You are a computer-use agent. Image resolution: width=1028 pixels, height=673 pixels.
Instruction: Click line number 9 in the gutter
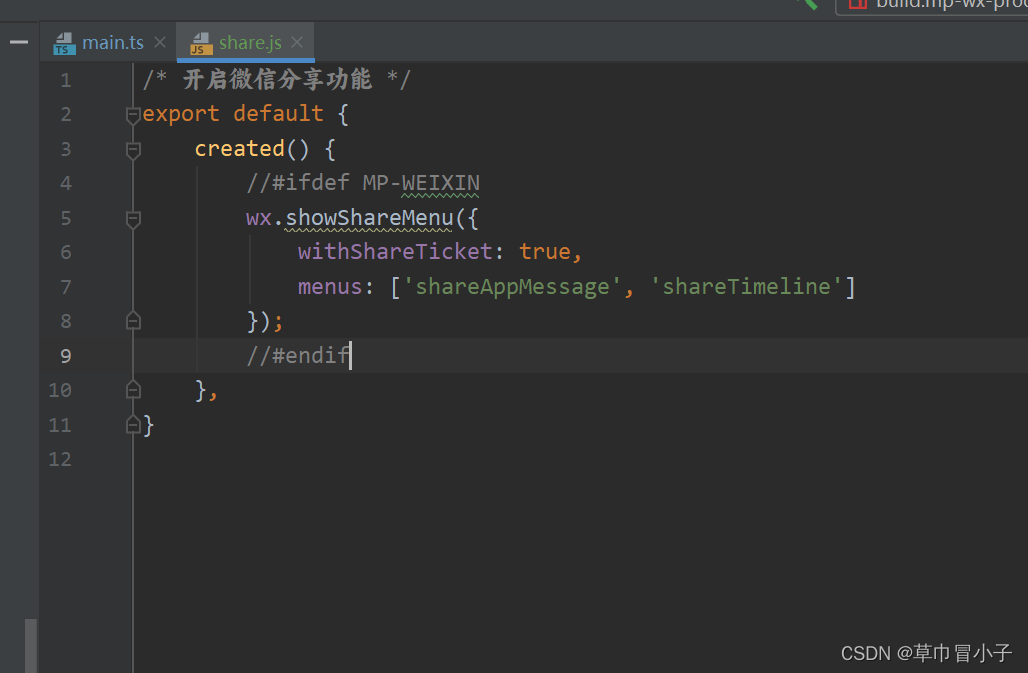coord(66,356)
